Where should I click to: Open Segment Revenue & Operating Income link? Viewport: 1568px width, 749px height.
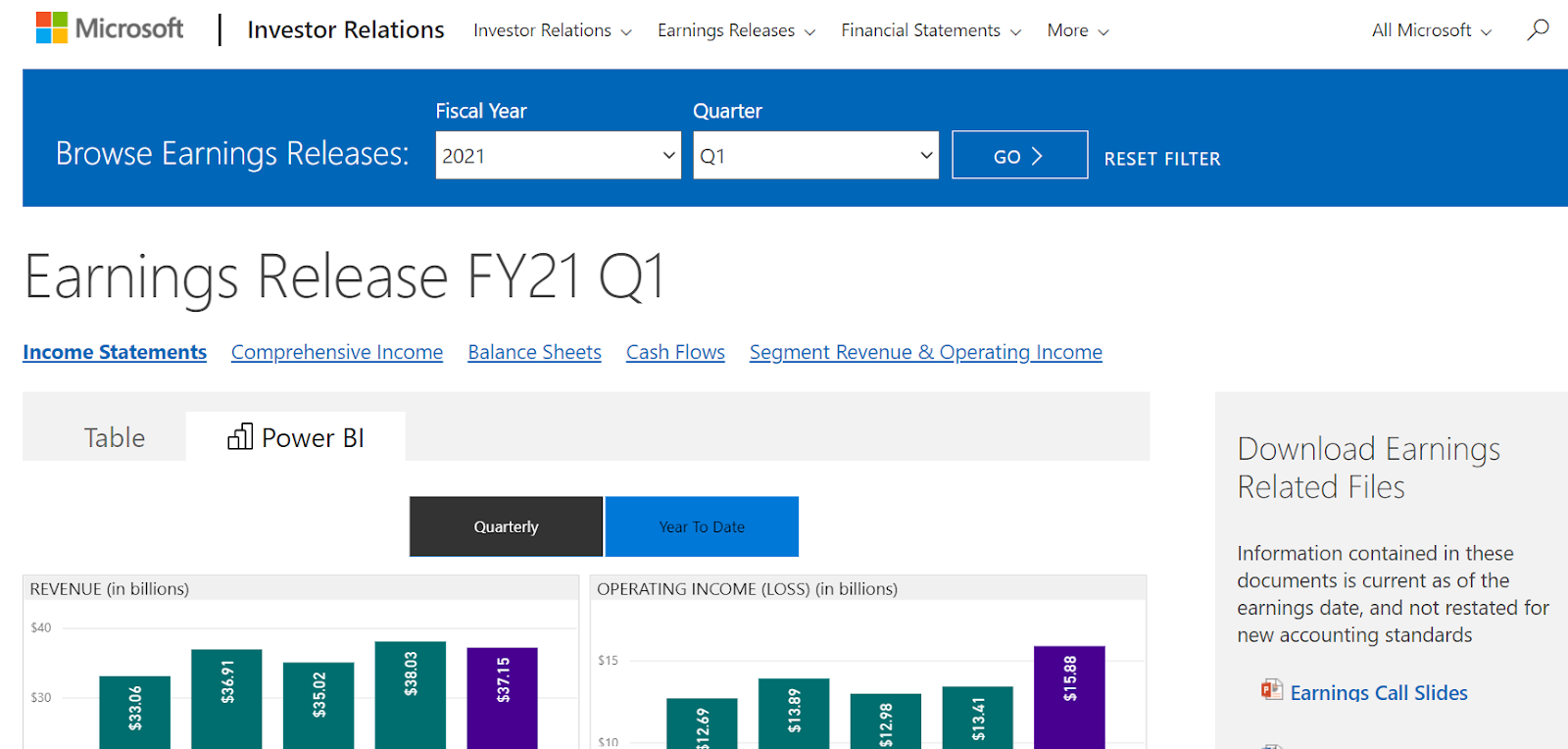[x=926, y=352]
